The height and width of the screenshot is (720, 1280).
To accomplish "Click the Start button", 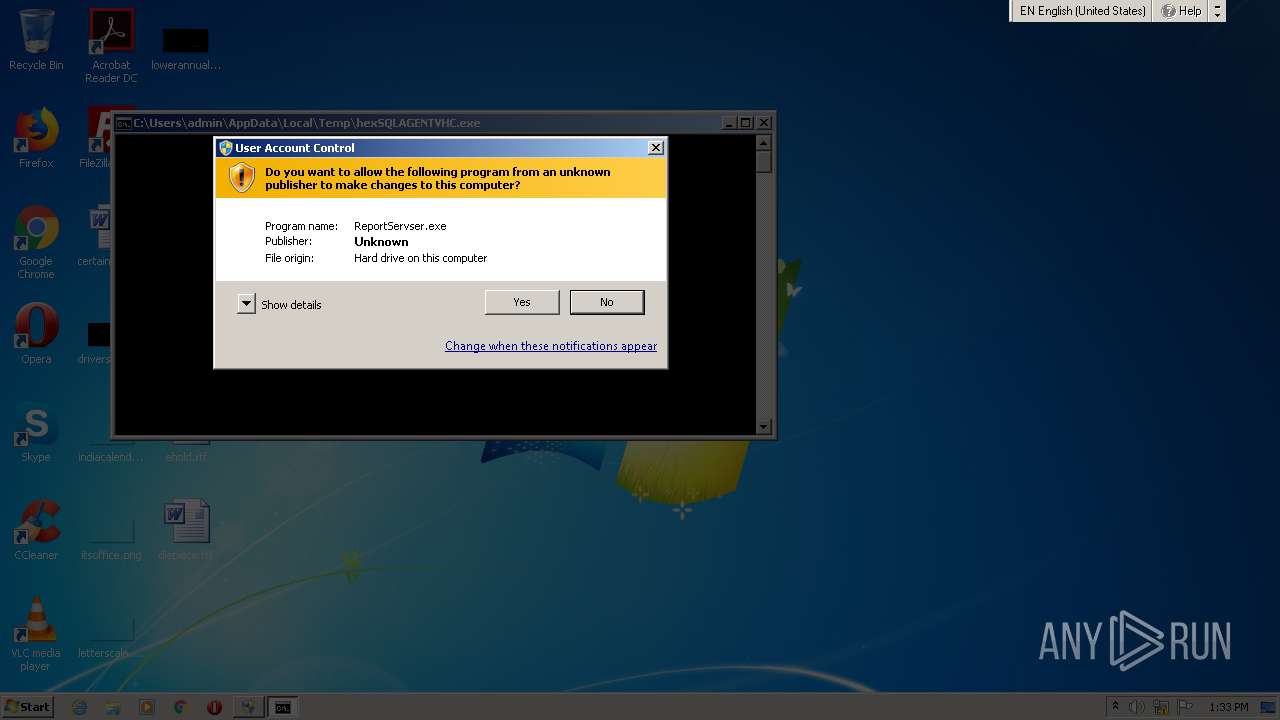I will [x=27, y=707].
